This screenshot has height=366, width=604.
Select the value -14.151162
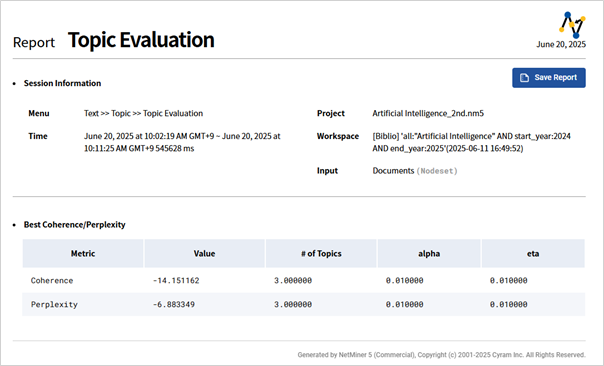click(176, 280)
